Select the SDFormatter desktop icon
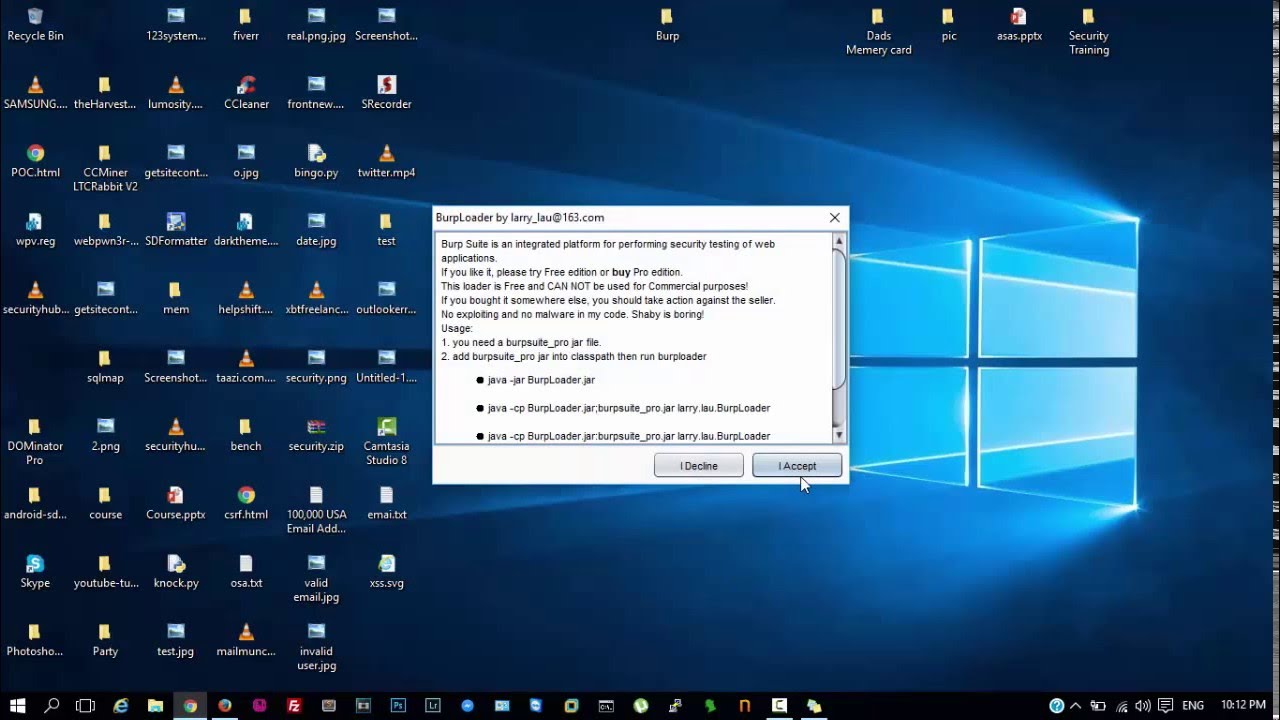Image resolution: width=1280 pixels, height=720 pixels. (x=176, y=230)
